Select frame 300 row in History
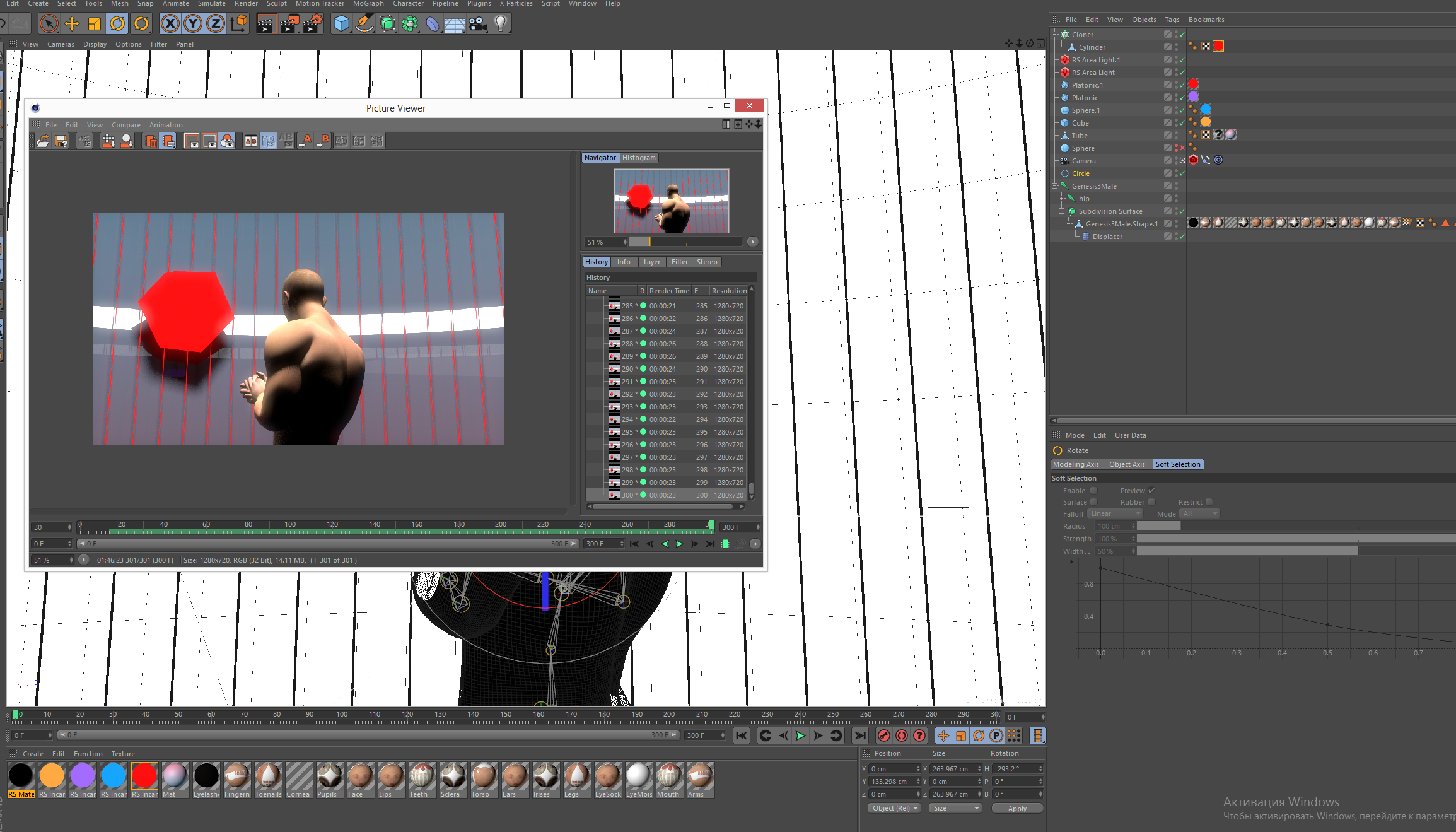Screen dimensions: 1456x832 (667, 495)
